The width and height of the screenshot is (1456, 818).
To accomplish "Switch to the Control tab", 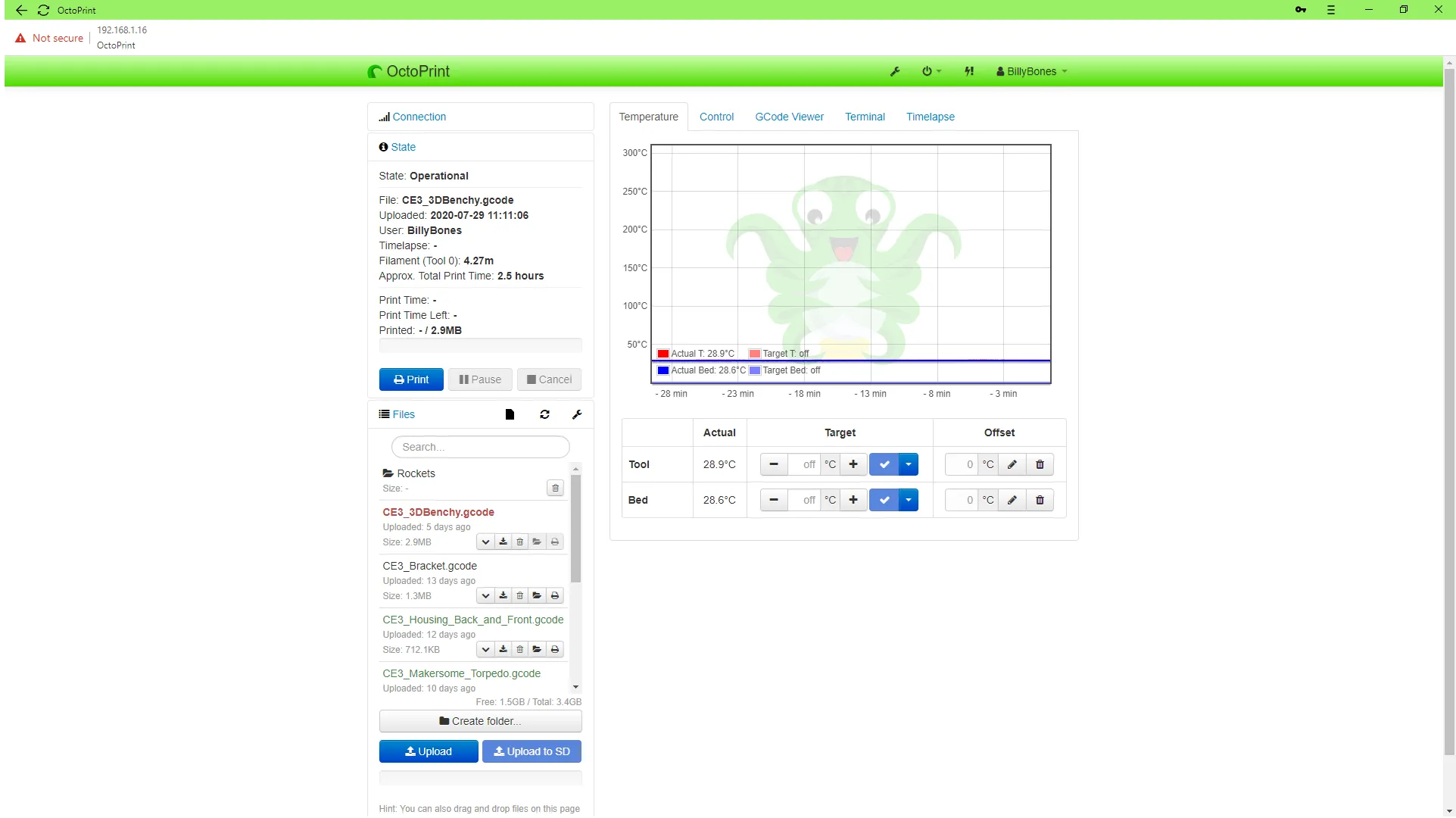I will tap(716, 117).
